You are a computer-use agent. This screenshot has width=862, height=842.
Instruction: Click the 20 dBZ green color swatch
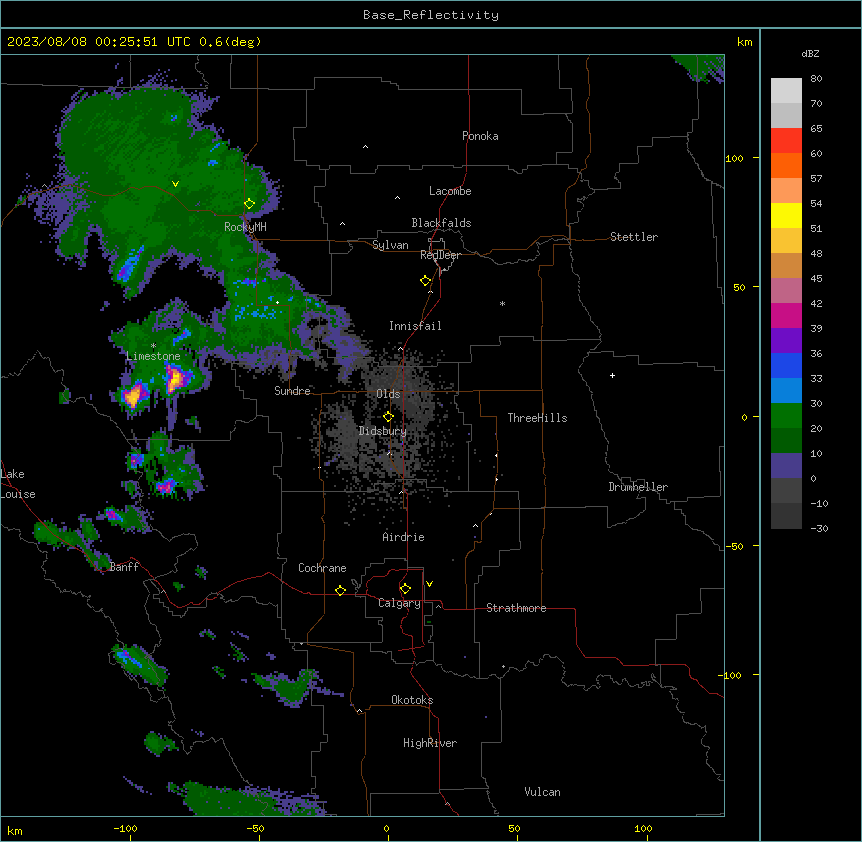coord(786,441)
